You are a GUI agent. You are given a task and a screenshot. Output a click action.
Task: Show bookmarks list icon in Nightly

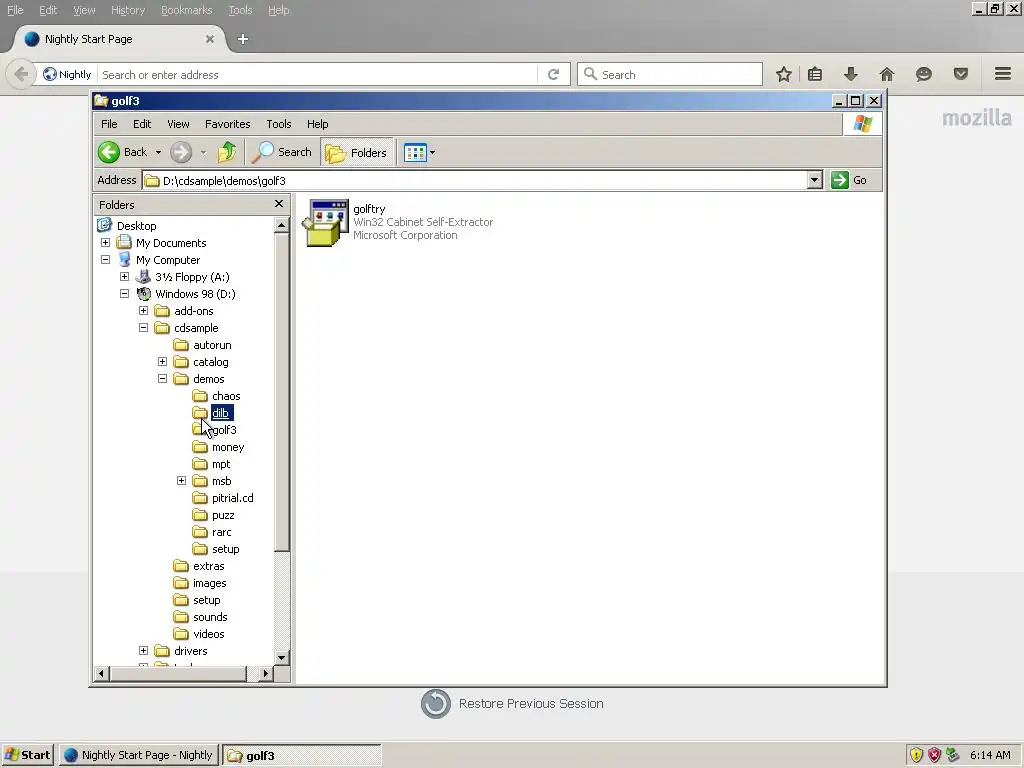pos(814,74)
